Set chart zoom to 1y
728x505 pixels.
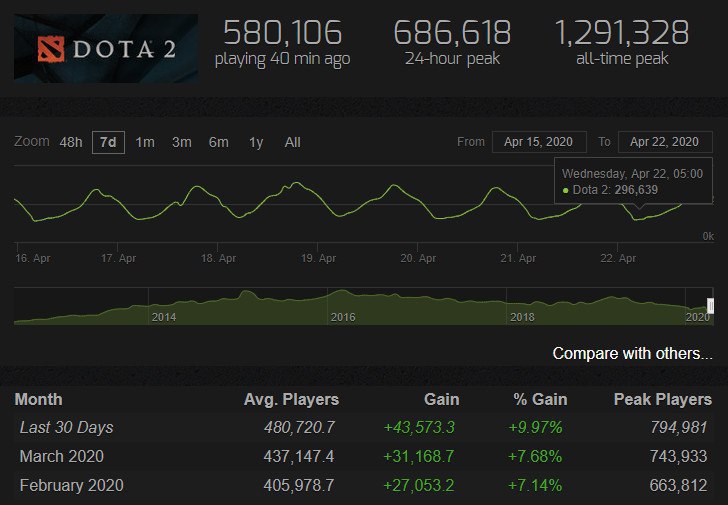(256, 142)
